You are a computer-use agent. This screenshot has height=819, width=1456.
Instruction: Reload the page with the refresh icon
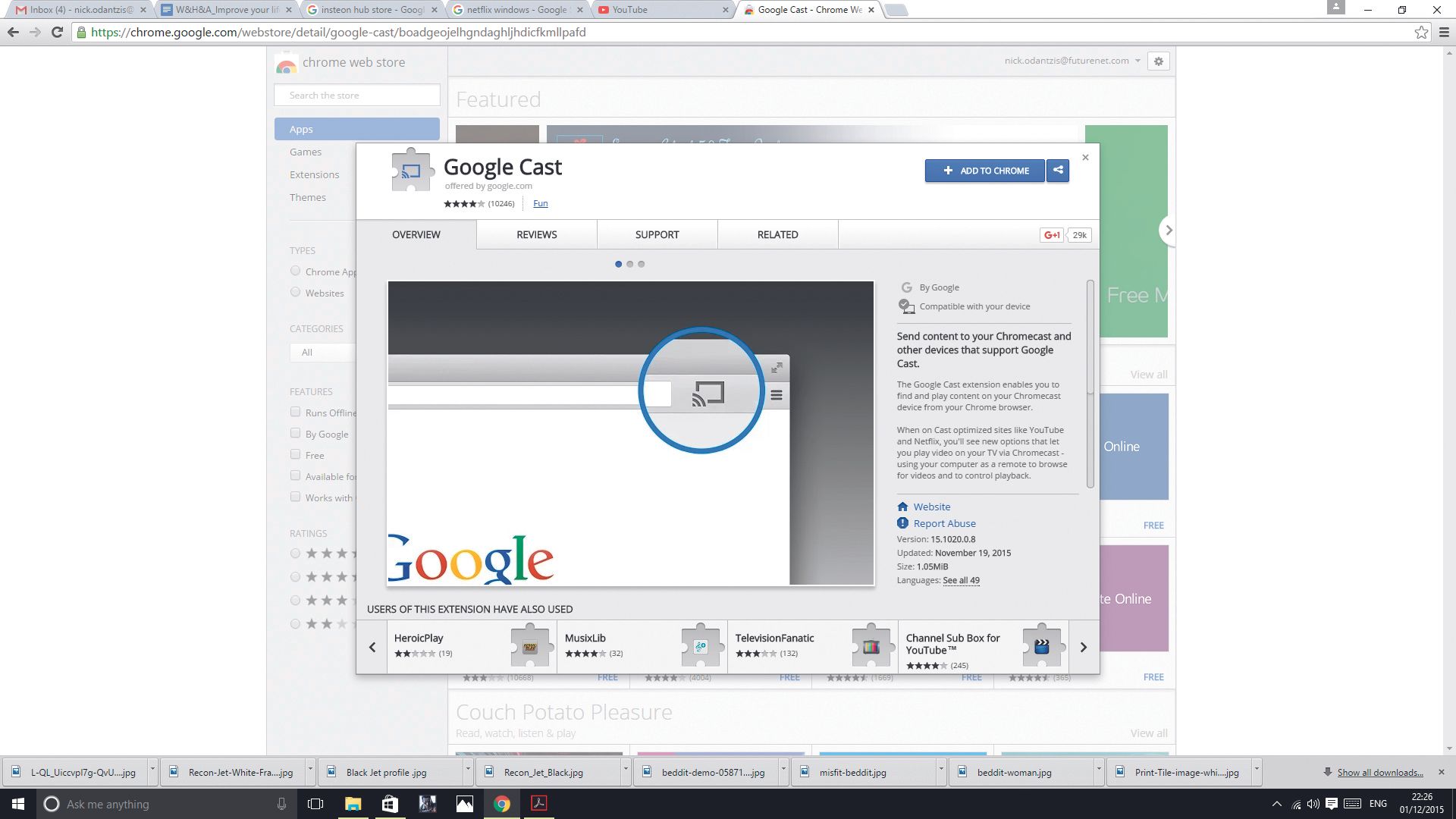pyautogui.click(x=57, y=33)
